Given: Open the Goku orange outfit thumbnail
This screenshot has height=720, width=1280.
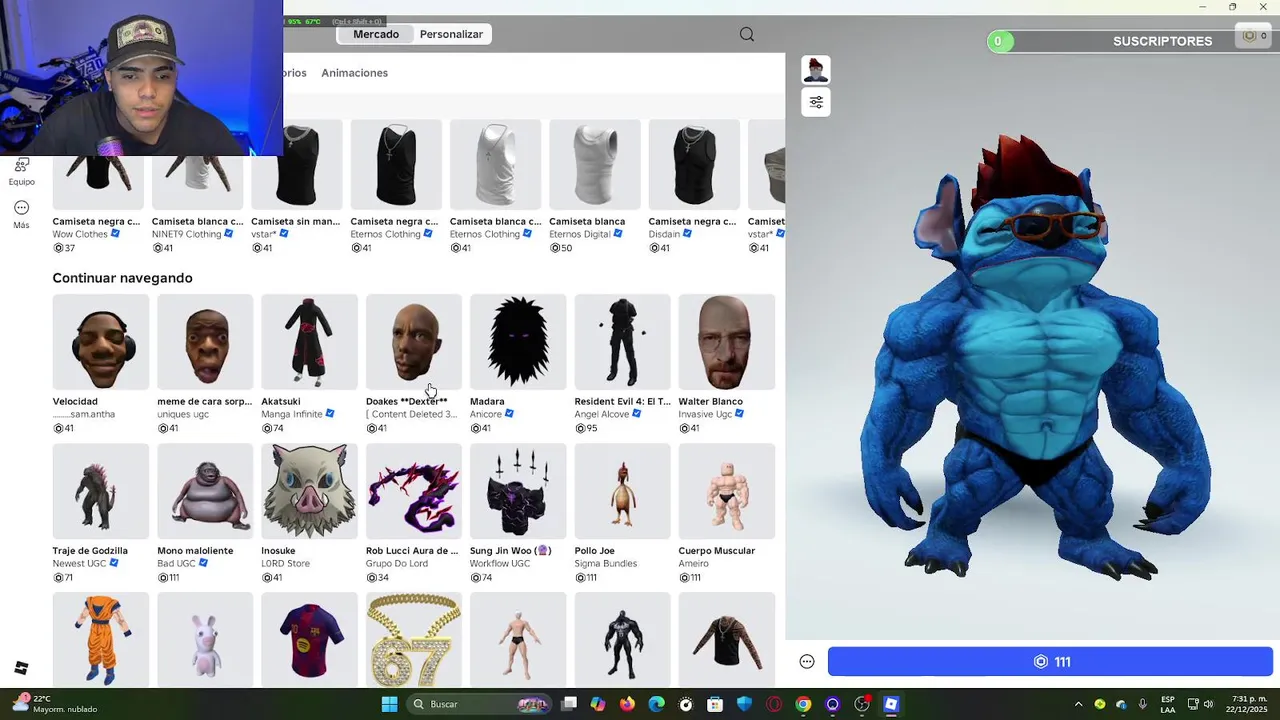Looking at the screenshot, I should pyautogui.click(x=100, y=639).
